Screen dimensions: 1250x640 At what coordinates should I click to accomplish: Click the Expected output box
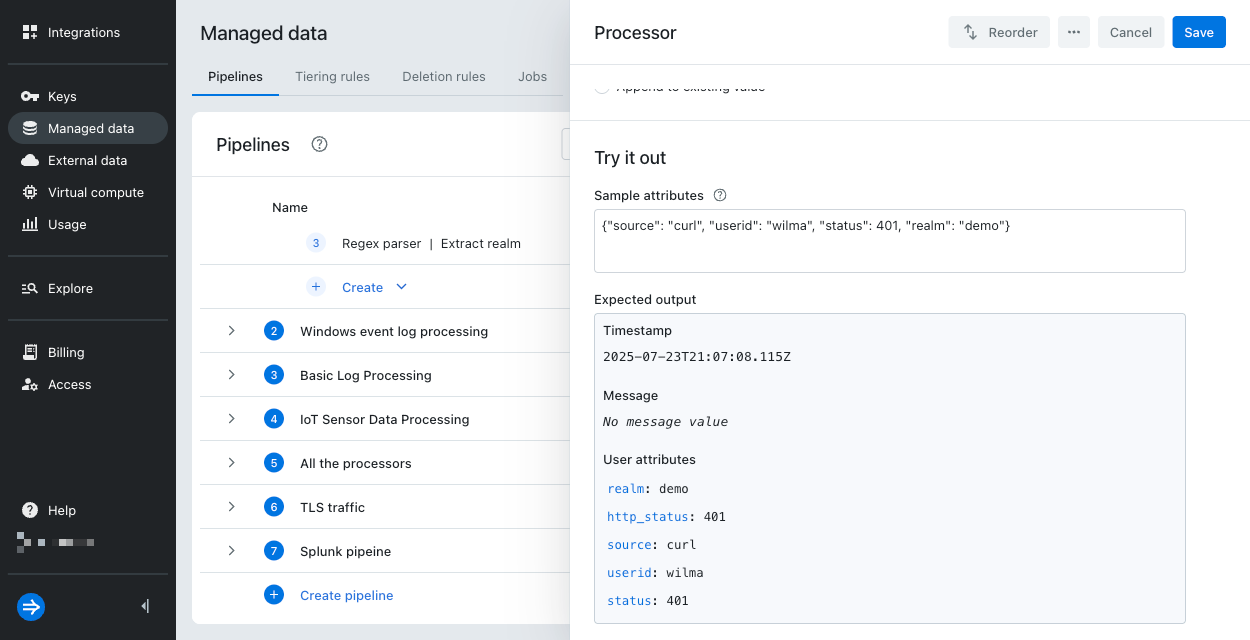[x=890, y=469]
